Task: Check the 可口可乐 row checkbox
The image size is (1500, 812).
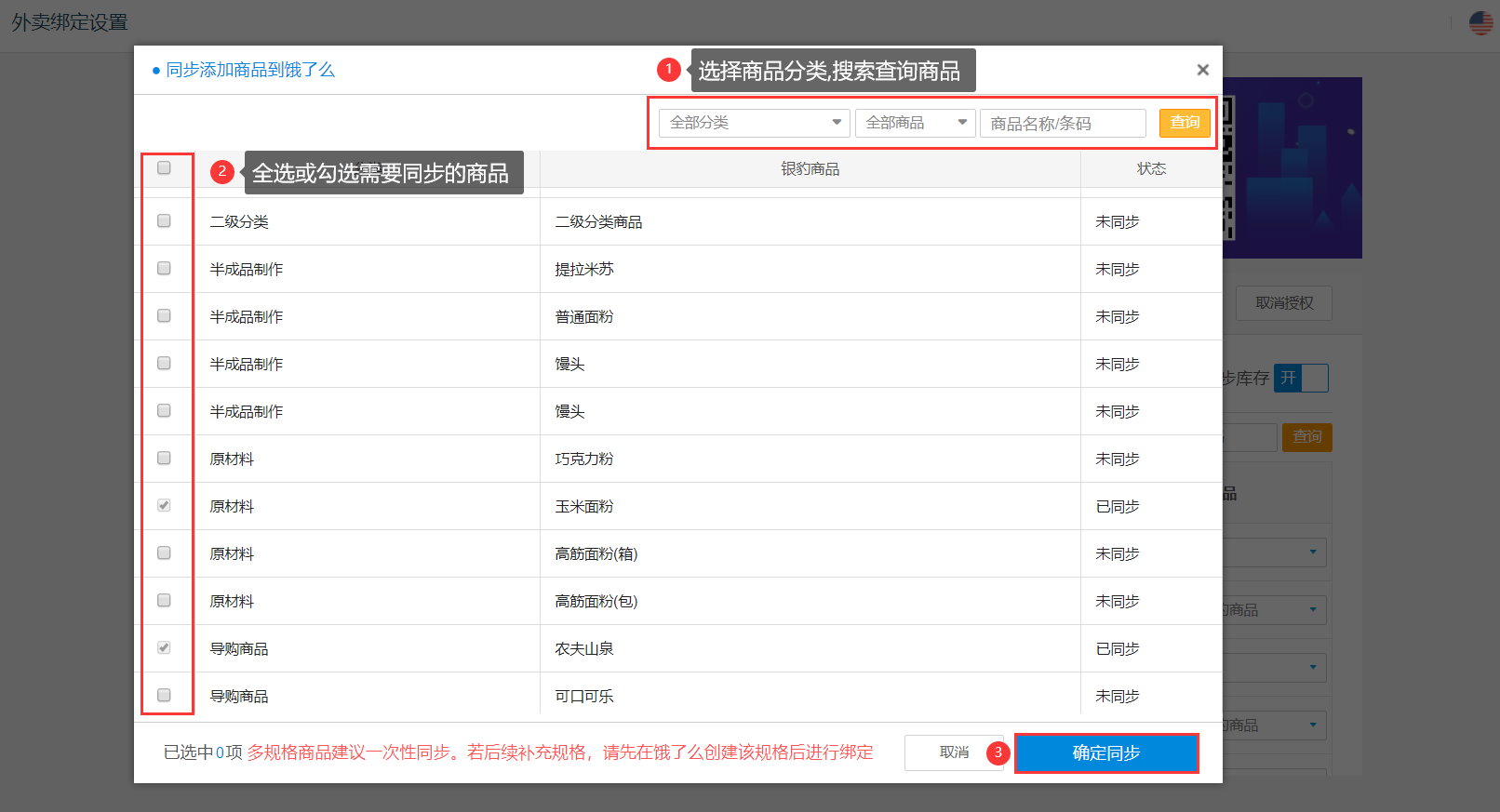Action: point(164,696)
